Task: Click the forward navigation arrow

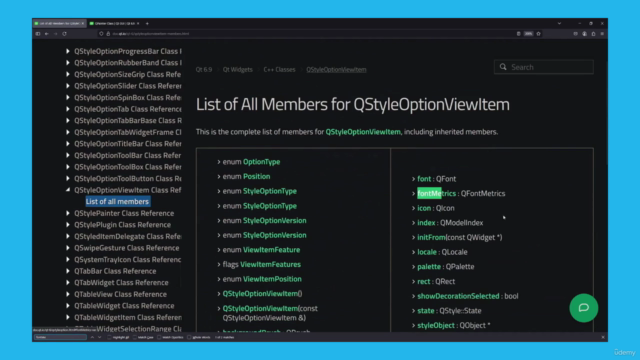Action: [56, 34]
